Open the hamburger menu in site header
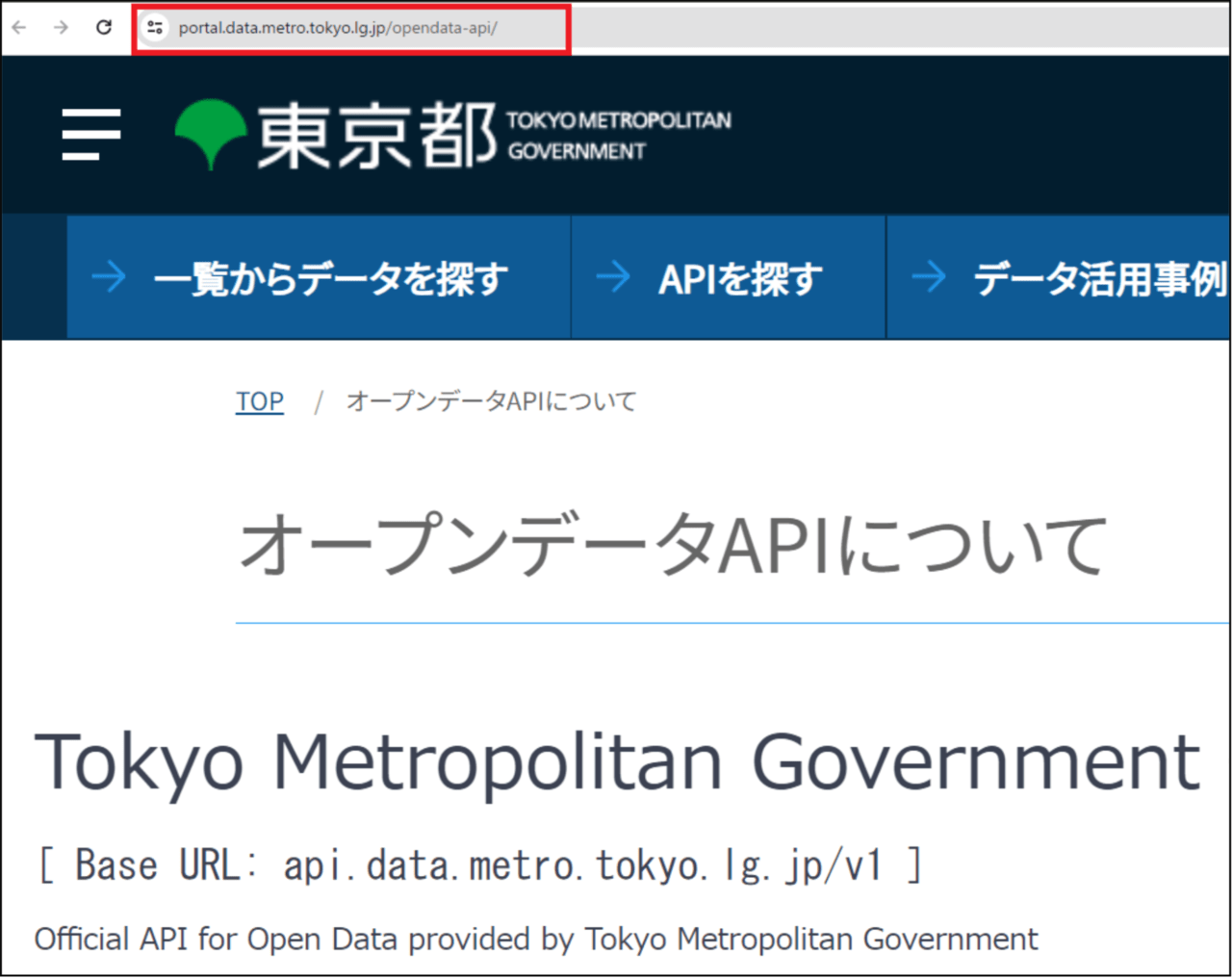Viewport: 1232px width, 979px height. pos(91,135)
